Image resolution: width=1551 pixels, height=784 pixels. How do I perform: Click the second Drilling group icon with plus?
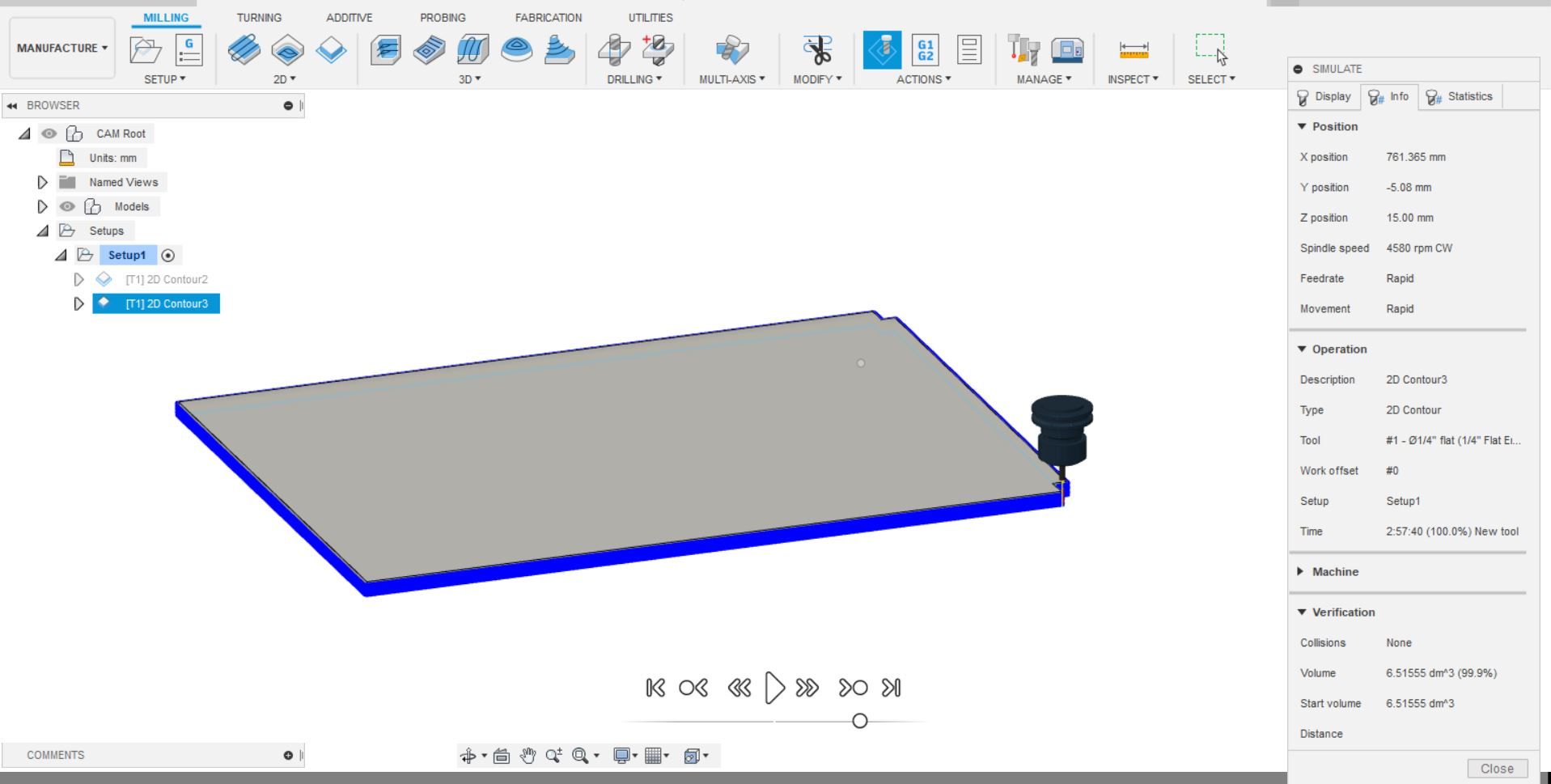tap(658, 50)
